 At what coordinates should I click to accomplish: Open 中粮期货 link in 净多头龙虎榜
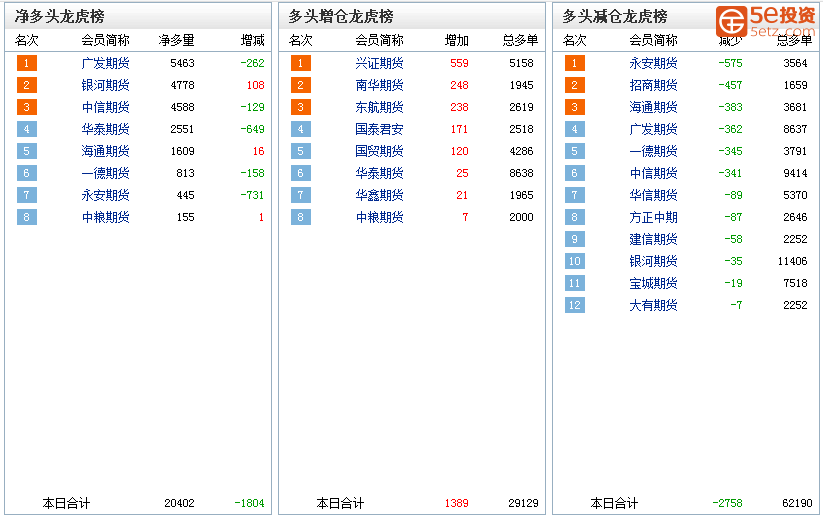pyautogui.click(x=105, y=218)
